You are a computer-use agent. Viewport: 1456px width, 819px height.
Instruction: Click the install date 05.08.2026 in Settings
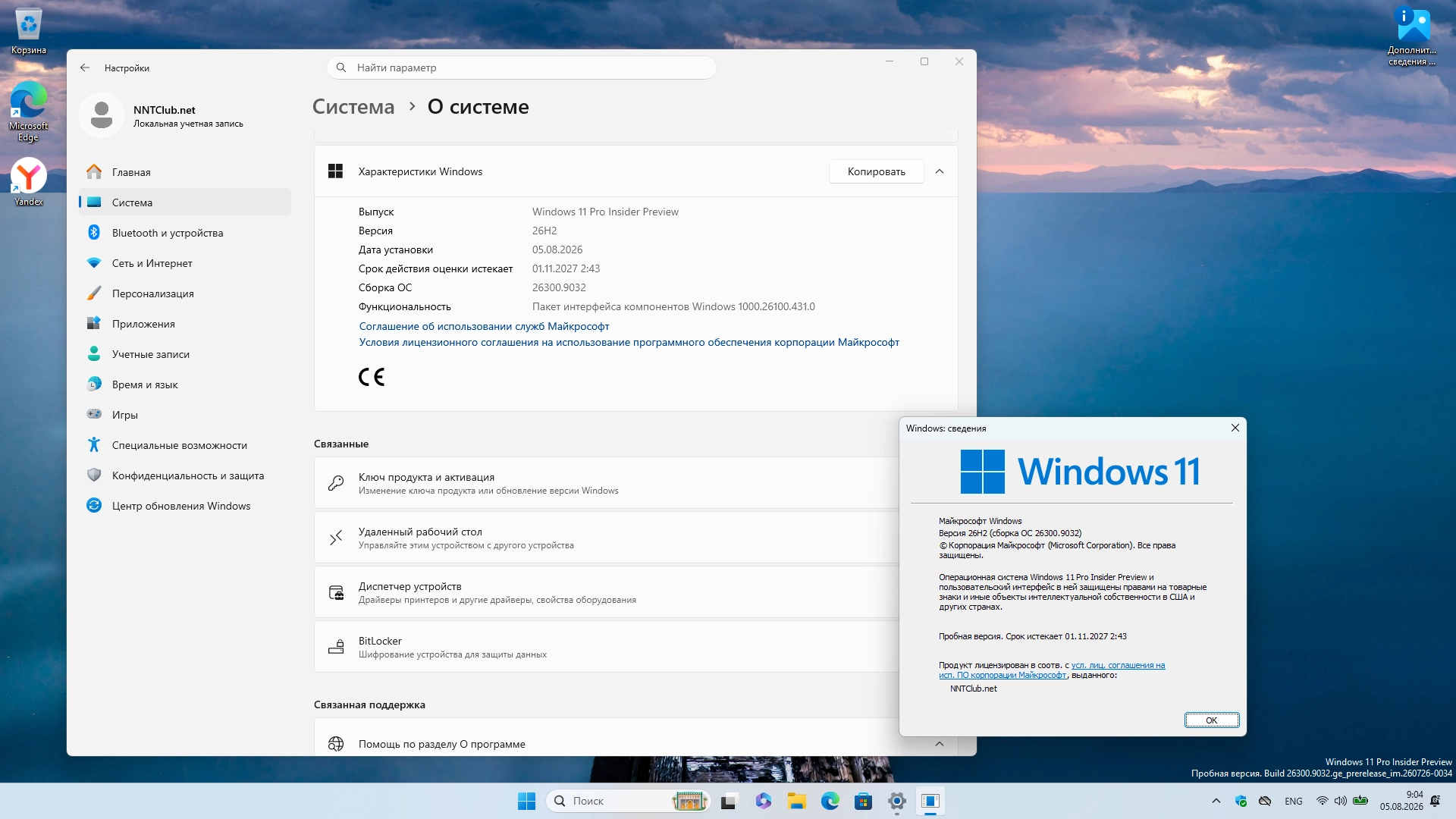557,249
